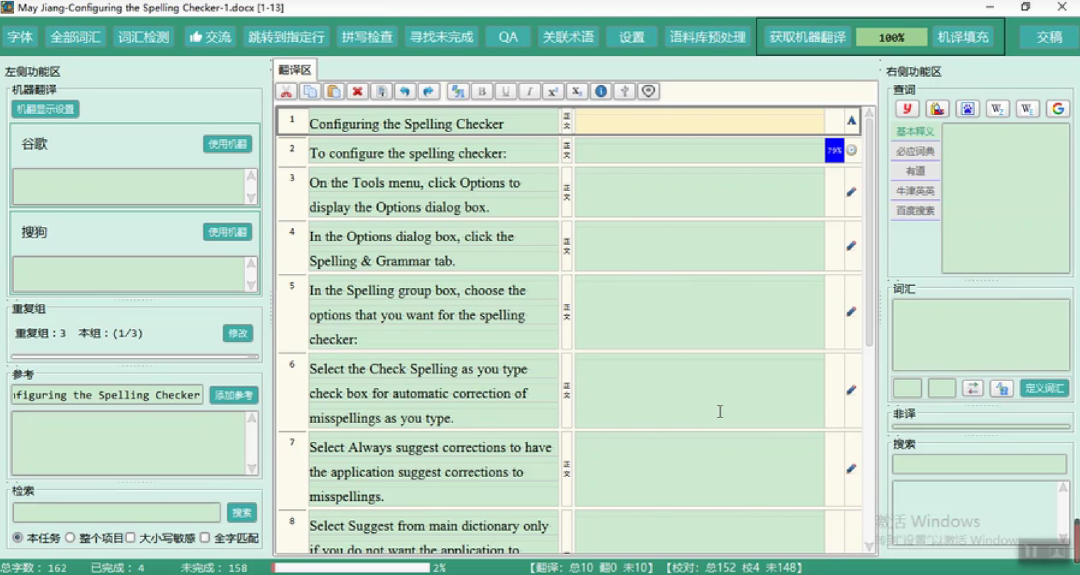Viewport: 1080px width, 575px height.
Task: Click the 全部词汇 button
Action: [x=75, y=37]
